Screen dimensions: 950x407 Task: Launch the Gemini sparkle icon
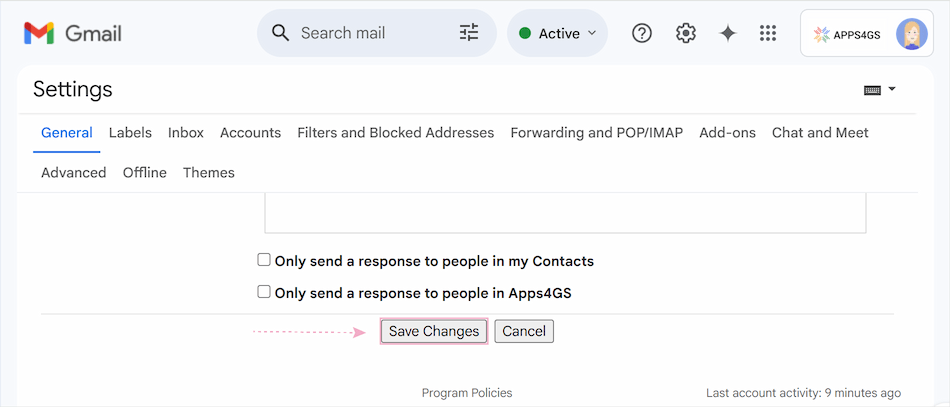tap(727, 33)
